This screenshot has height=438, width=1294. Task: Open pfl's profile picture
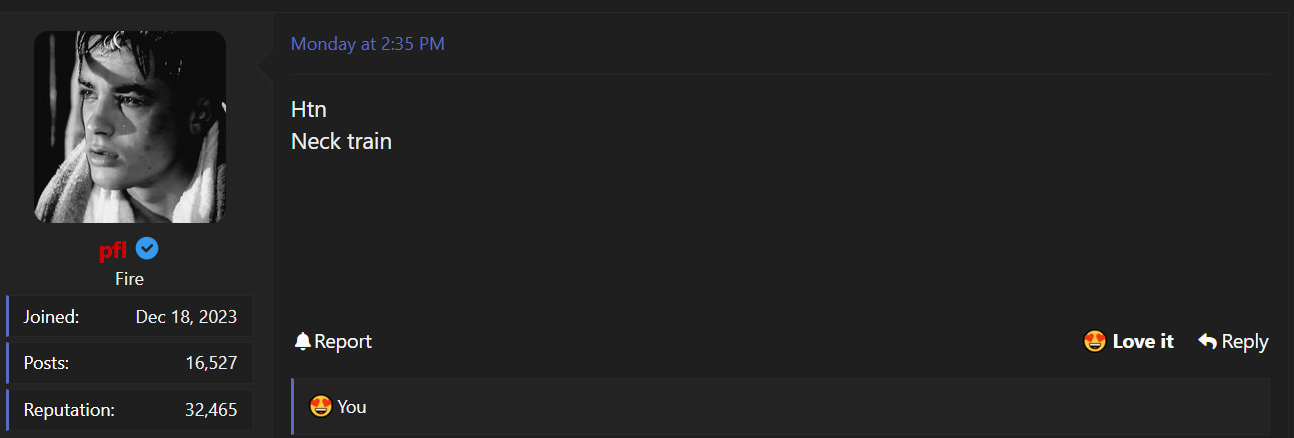pyautogui.click(x=130, y=127)
